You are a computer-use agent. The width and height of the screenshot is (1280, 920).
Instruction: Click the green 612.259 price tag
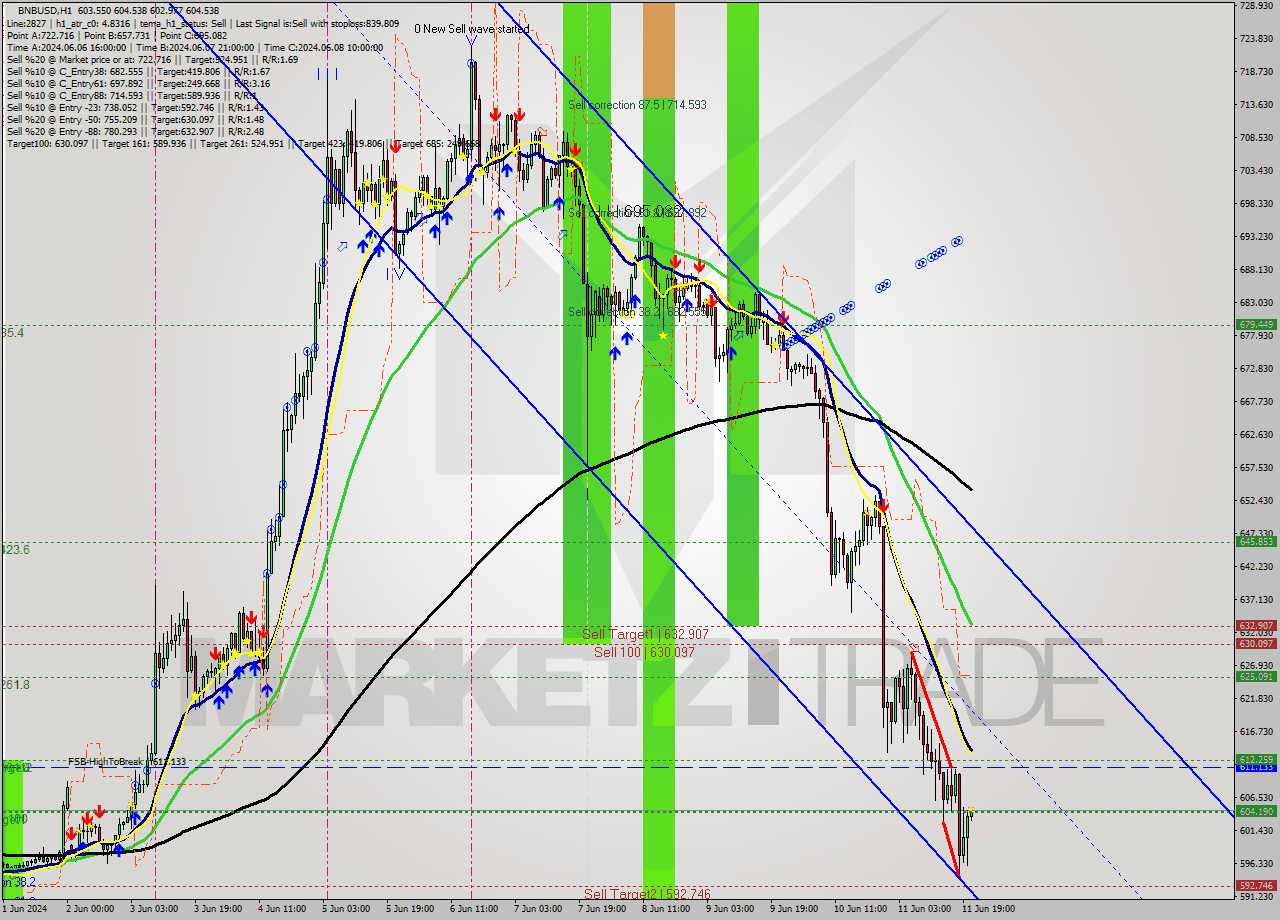click(1256, 759)
